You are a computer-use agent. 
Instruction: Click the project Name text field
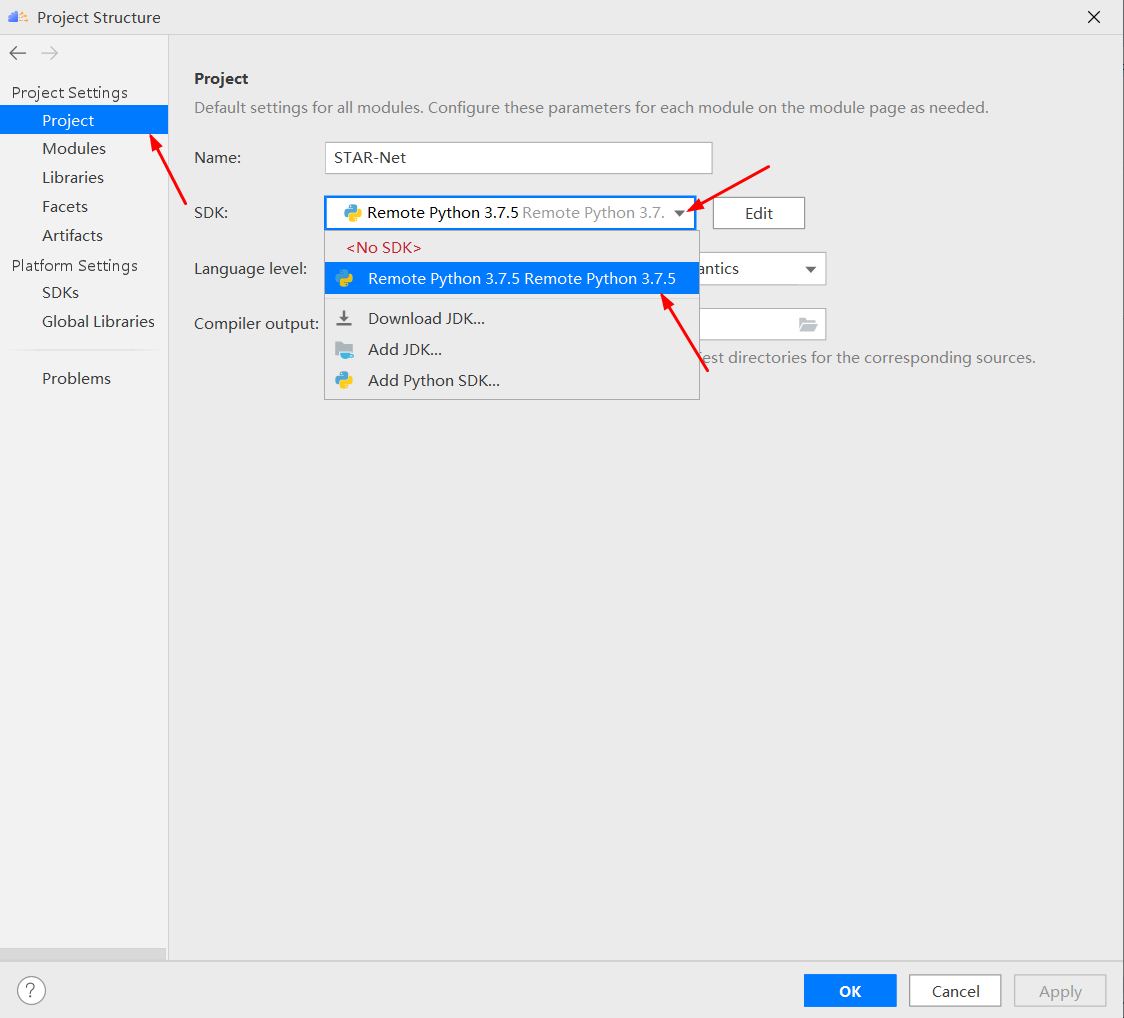tap(518, 158)
